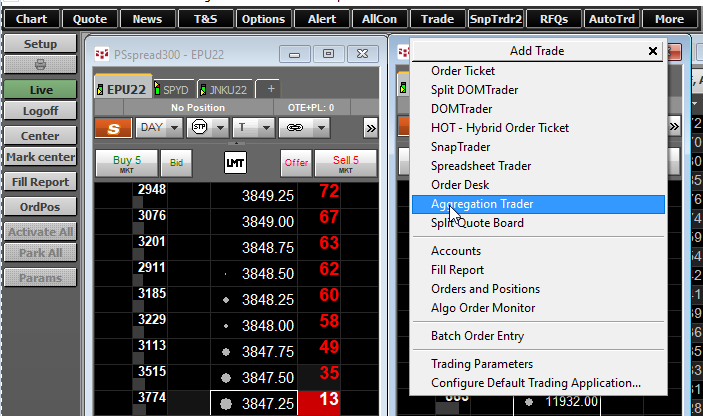Choose Algo Order Monitor menu entry
The height and width of the screenshot is (416, 703).
[483, 308]
